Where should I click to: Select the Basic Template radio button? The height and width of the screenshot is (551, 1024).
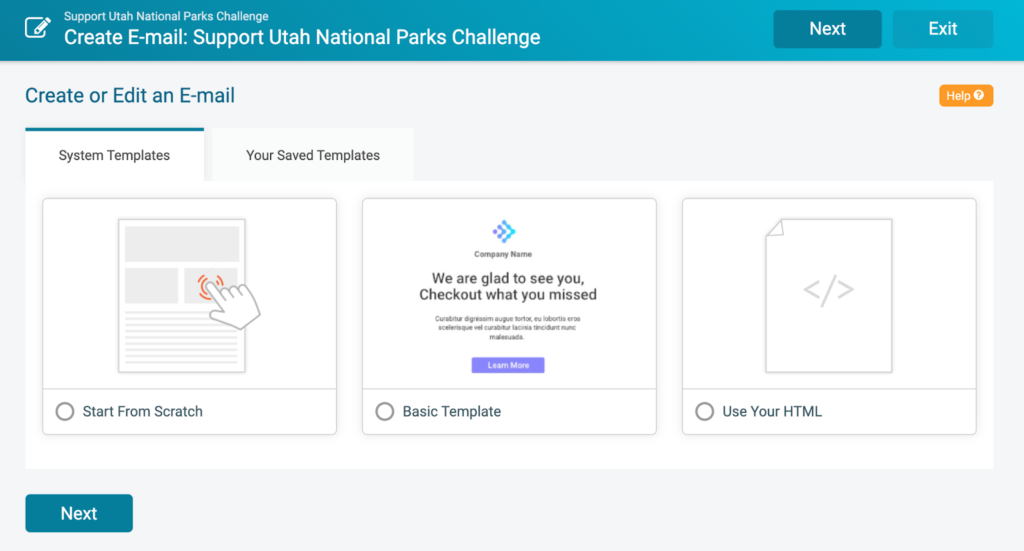pos(385,411)
